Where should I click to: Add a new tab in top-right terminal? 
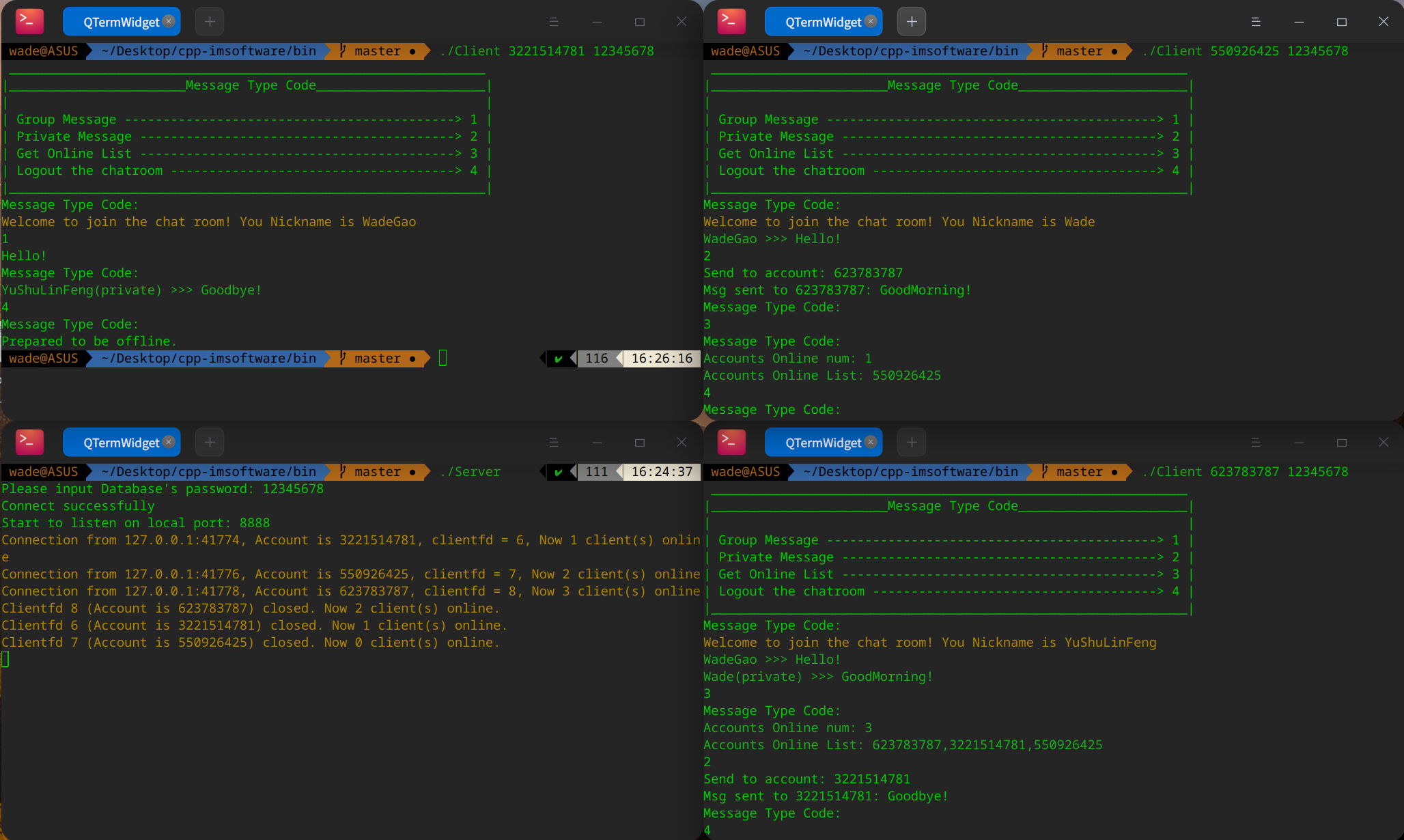912,22
